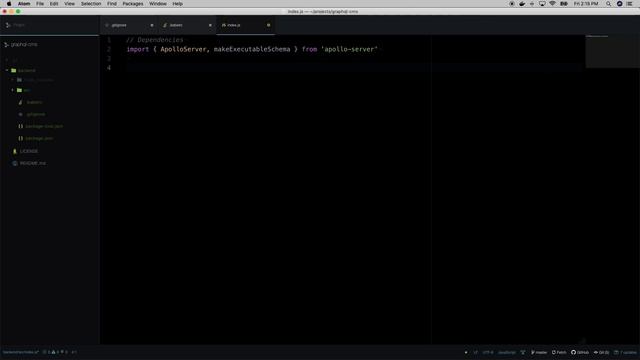The image size is (640, 360).
Task: Click the menu bar clock
Action: click(x=586, y=4)
